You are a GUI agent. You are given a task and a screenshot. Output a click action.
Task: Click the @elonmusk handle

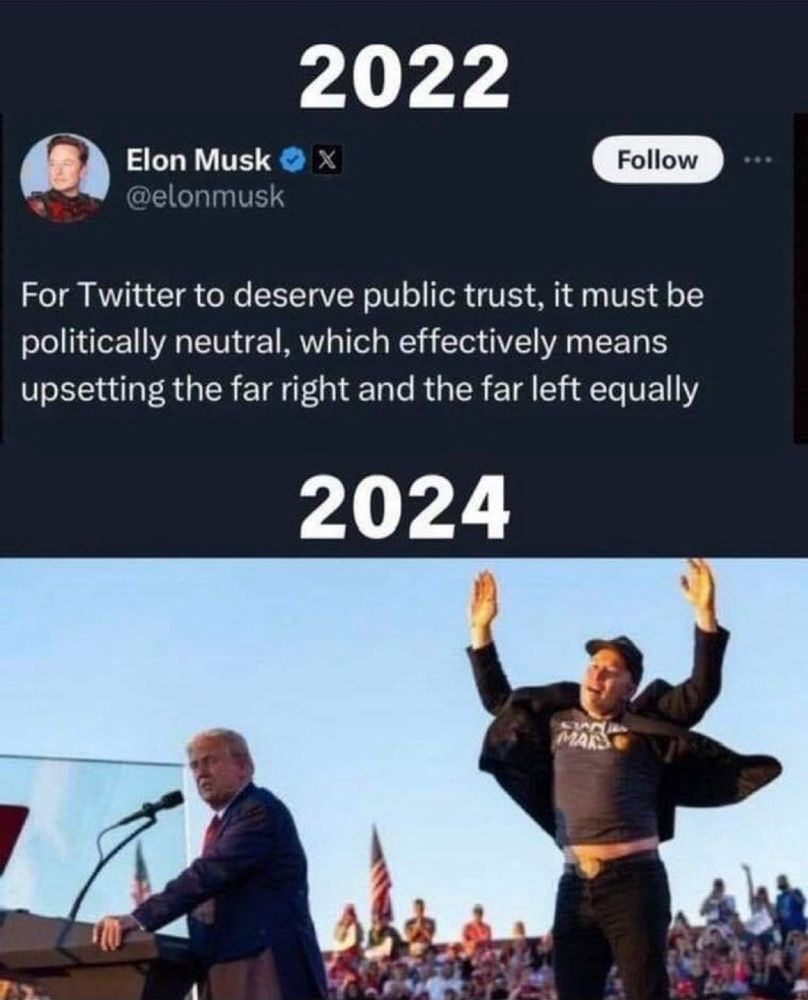pos(205,198)
